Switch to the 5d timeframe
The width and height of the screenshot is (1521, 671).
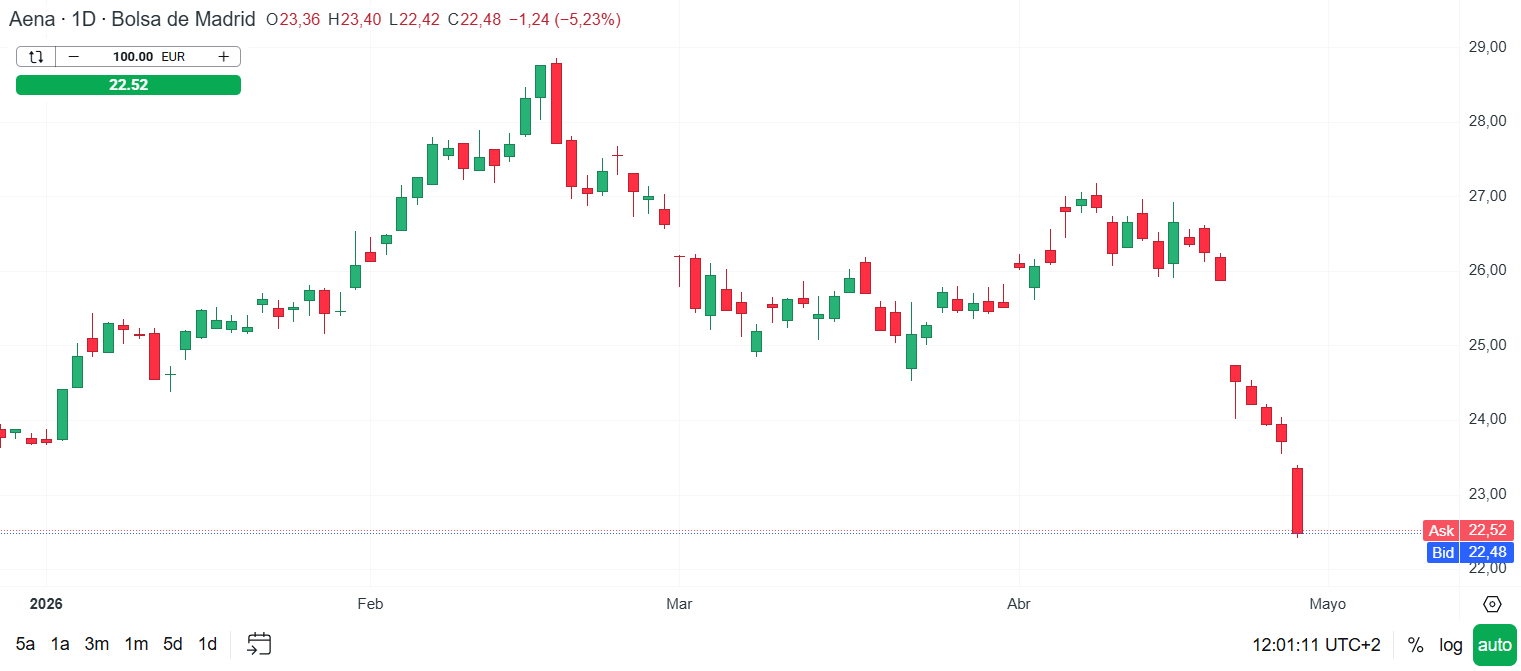click(172, 645)
